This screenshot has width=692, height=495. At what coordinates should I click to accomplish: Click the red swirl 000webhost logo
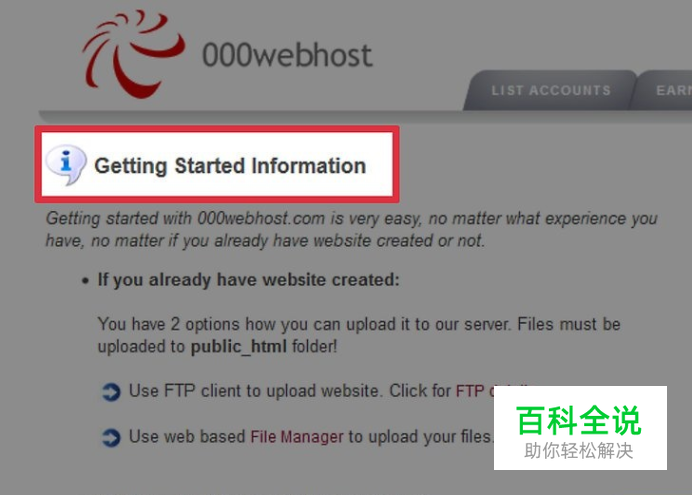133,54
